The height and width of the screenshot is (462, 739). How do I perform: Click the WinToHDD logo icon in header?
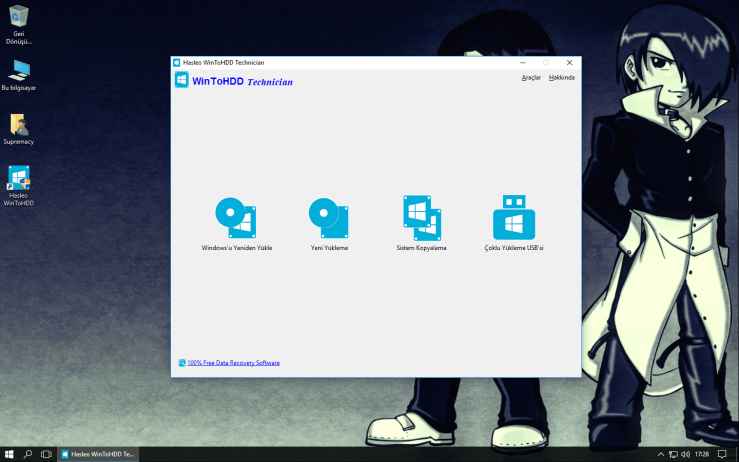(x=181, y=80)
